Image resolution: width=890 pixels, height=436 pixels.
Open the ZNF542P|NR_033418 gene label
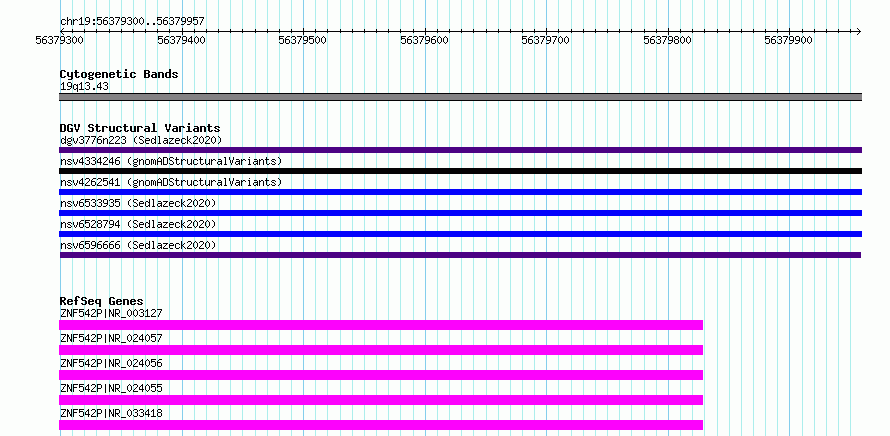111,413
